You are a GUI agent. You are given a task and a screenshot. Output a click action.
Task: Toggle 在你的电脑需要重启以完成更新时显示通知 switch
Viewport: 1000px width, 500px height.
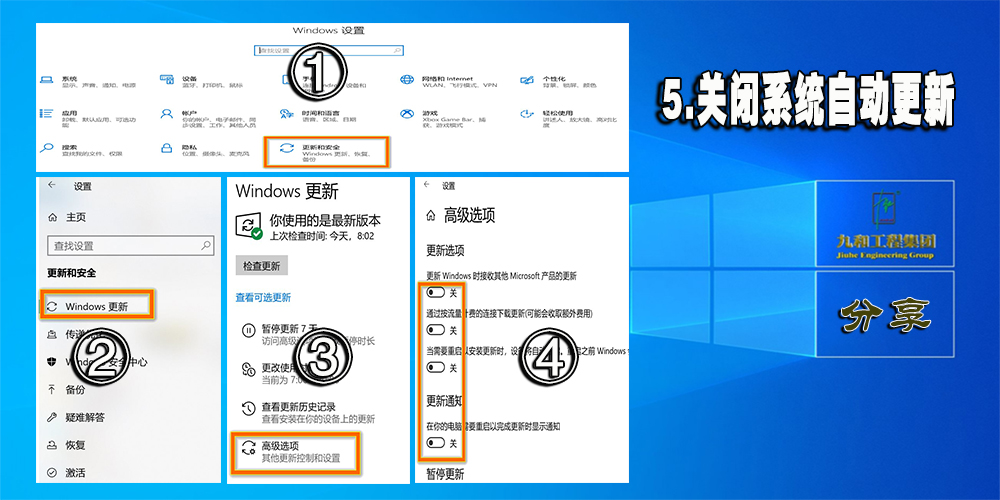pos(436,442)
